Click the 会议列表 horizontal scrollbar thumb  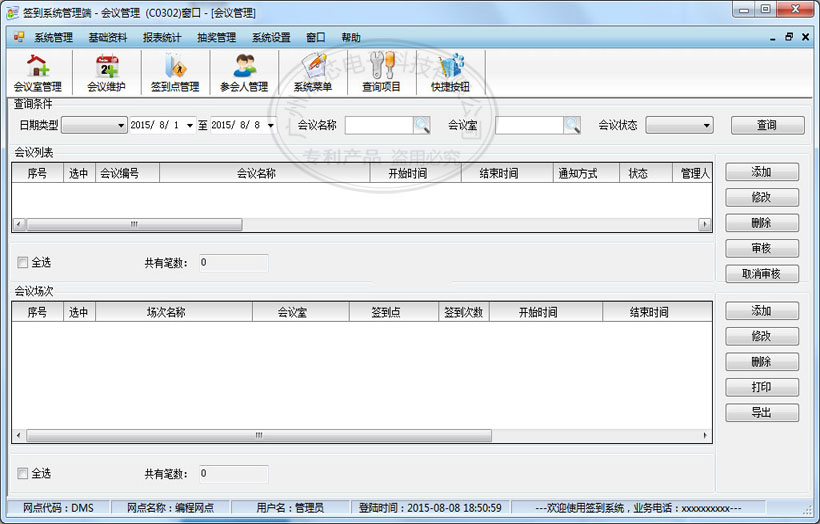click(133, 225)
